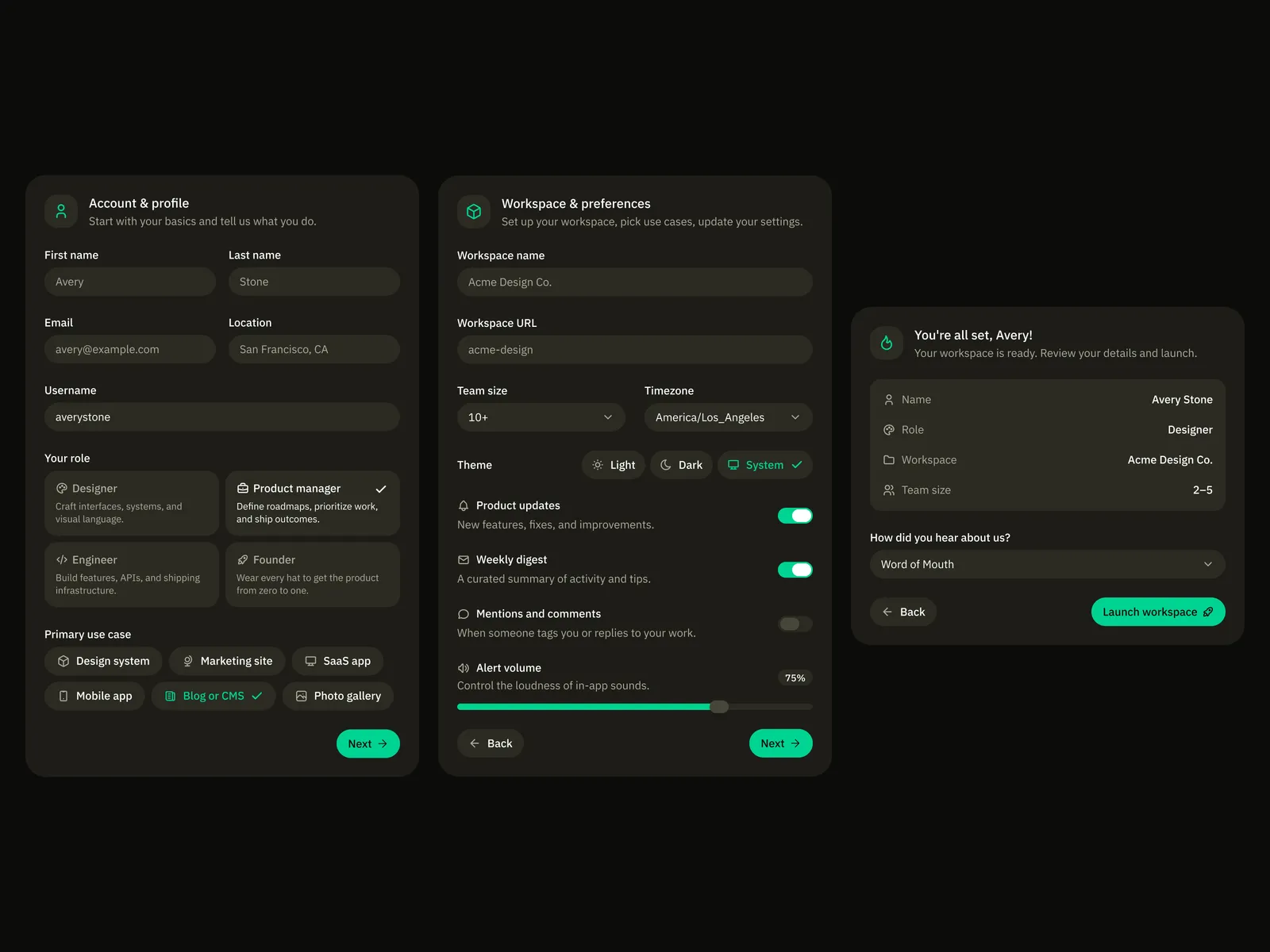Switch theme to Light
The image size is (1270, 952).
pyautogui.click(x=614, y=465)
